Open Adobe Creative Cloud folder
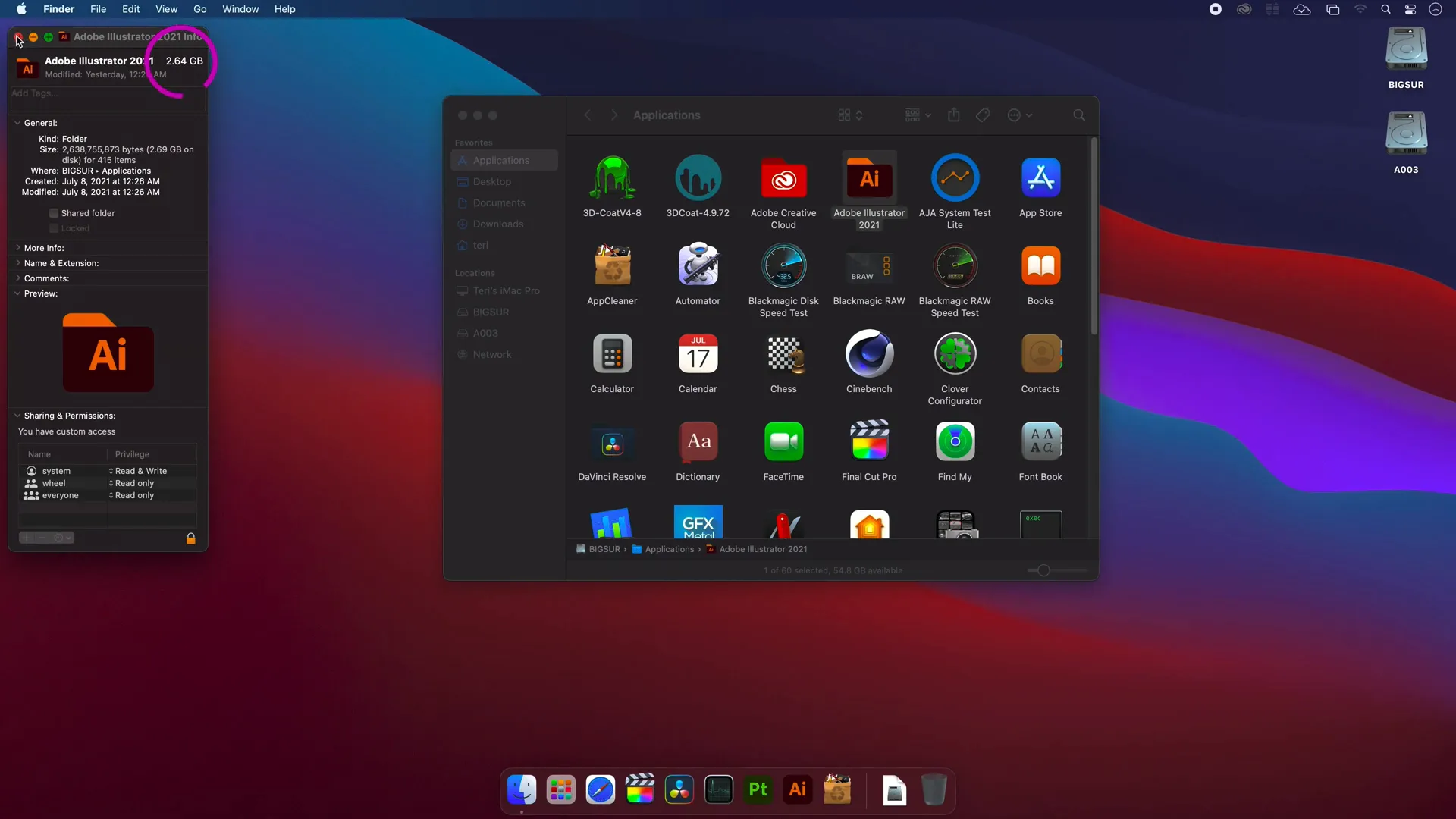Screen dimensions: 1456x819 [x=783, y=178]
